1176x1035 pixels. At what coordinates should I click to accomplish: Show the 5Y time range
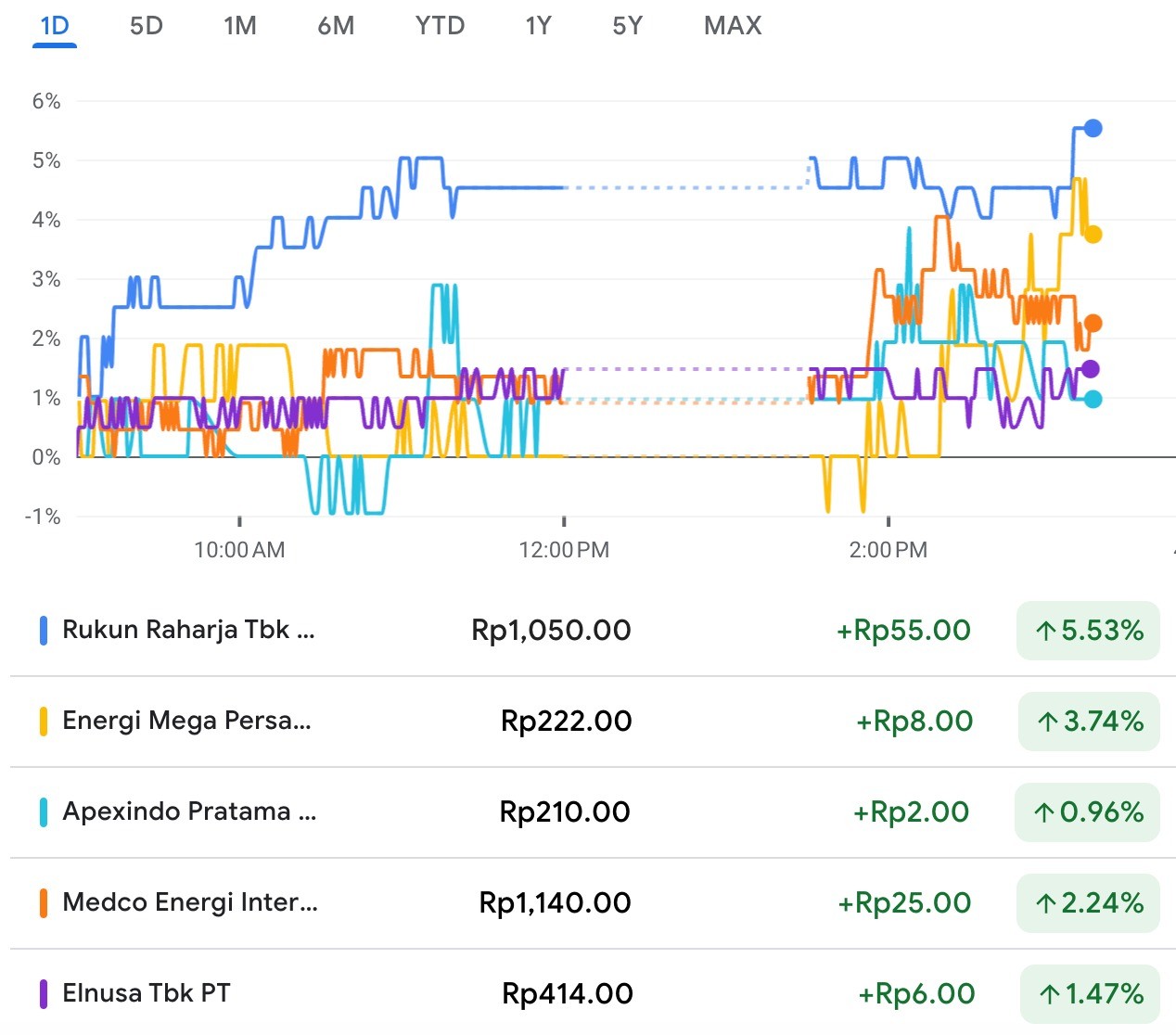click(x=627, y=26)
